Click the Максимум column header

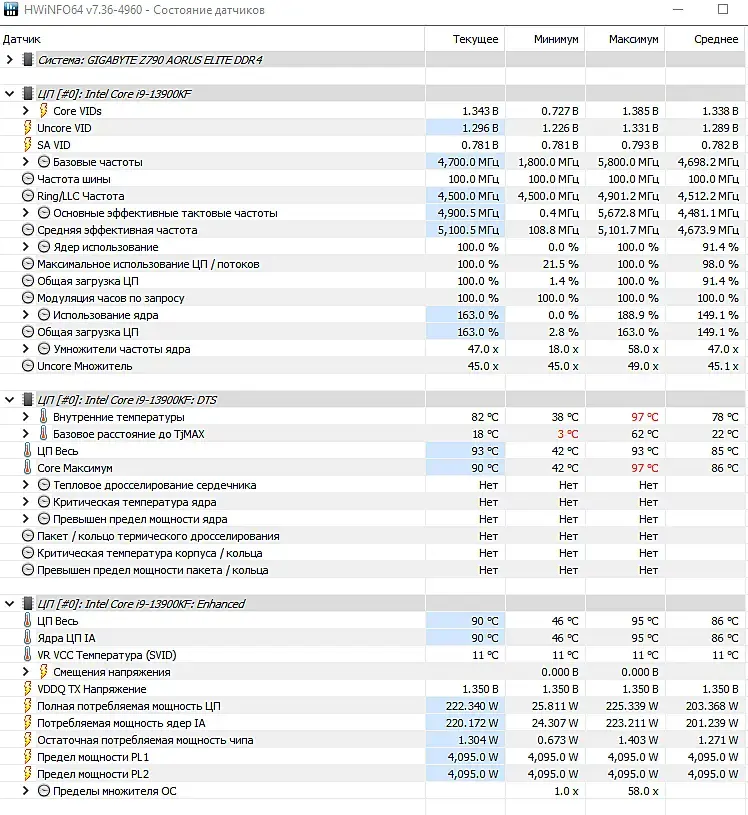[625, 39]
